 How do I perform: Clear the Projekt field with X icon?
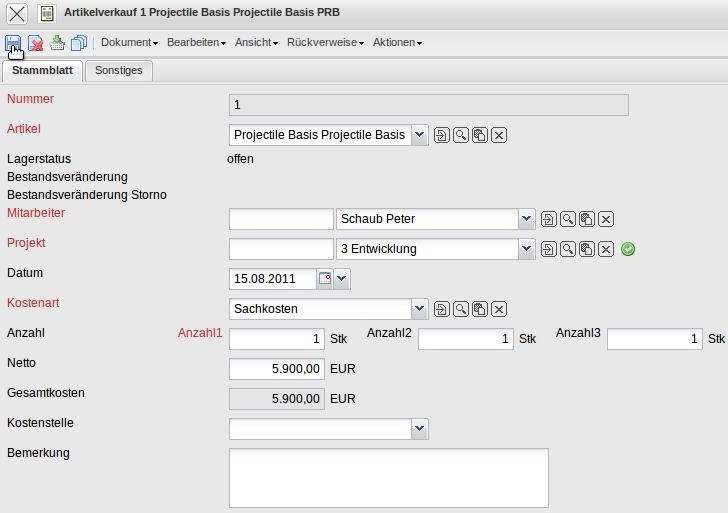pos(605,249)
